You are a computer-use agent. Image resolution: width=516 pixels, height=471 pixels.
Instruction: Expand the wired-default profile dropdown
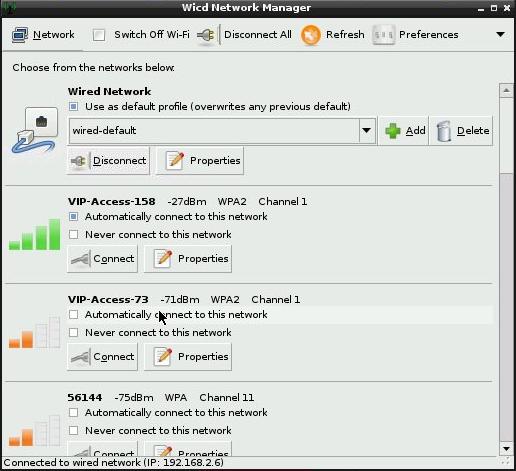point(367,130)
